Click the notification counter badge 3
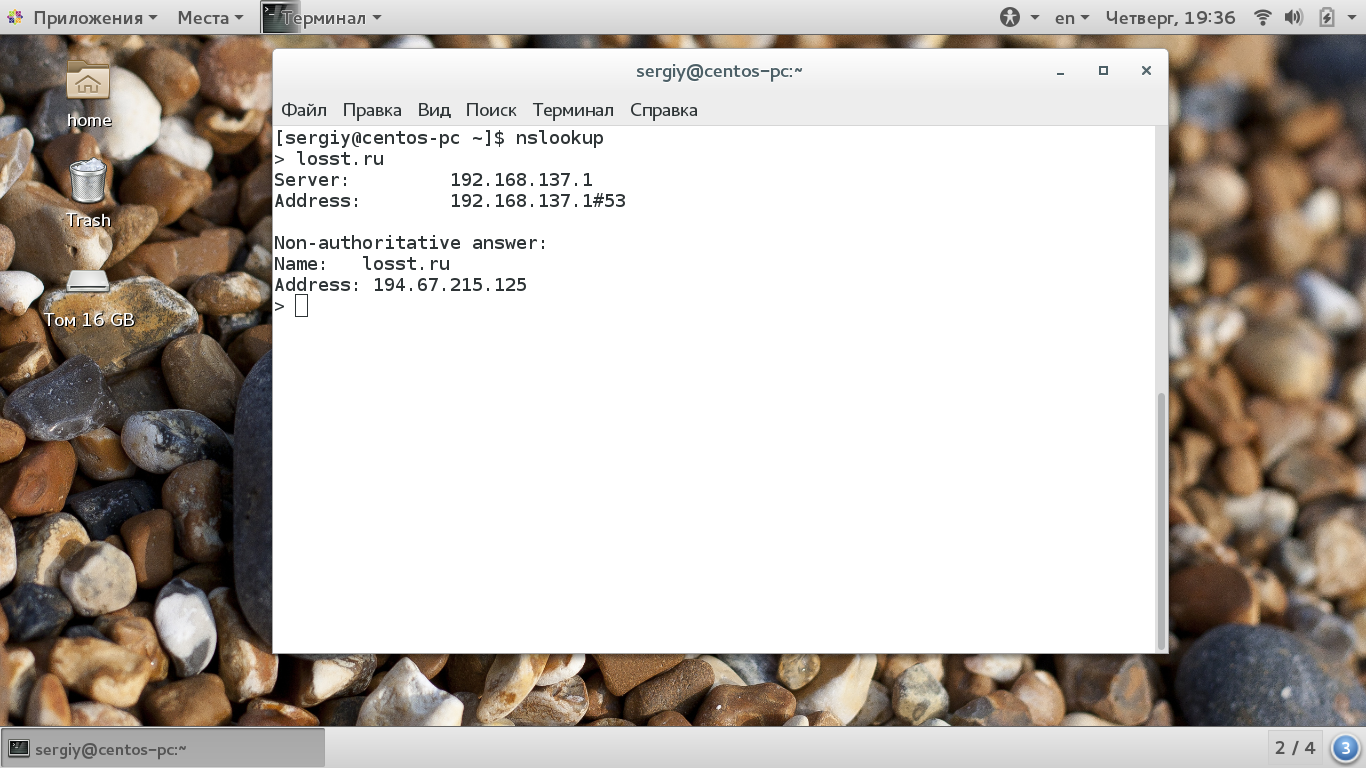The height and width of the screenshot is (768, 1366). click(x=1345, y=747)
